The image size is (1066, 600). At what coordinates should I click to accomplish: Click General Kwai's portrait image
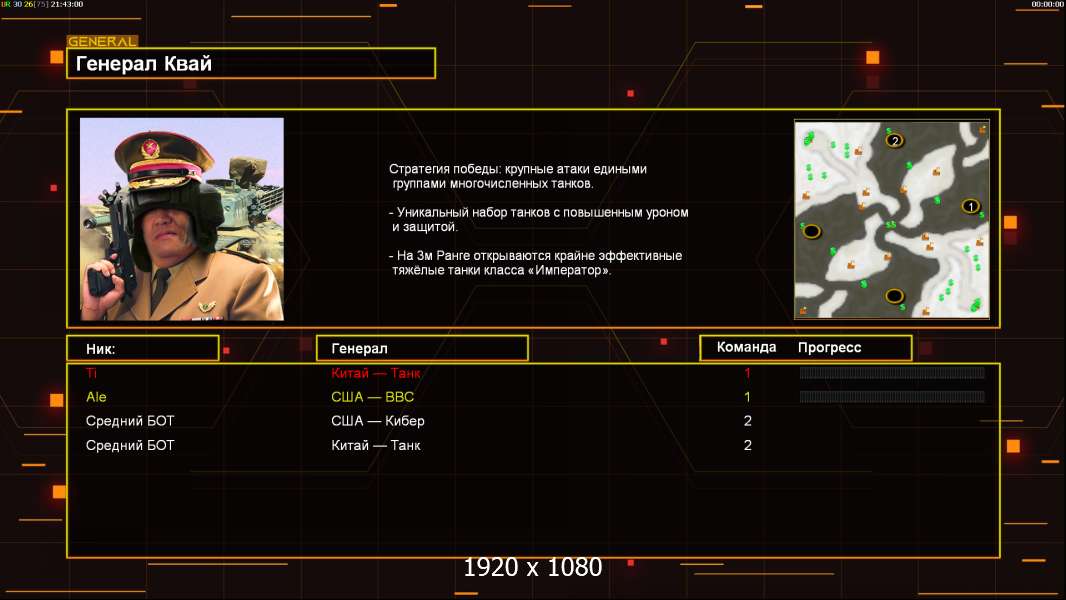(x=182, y=219)
